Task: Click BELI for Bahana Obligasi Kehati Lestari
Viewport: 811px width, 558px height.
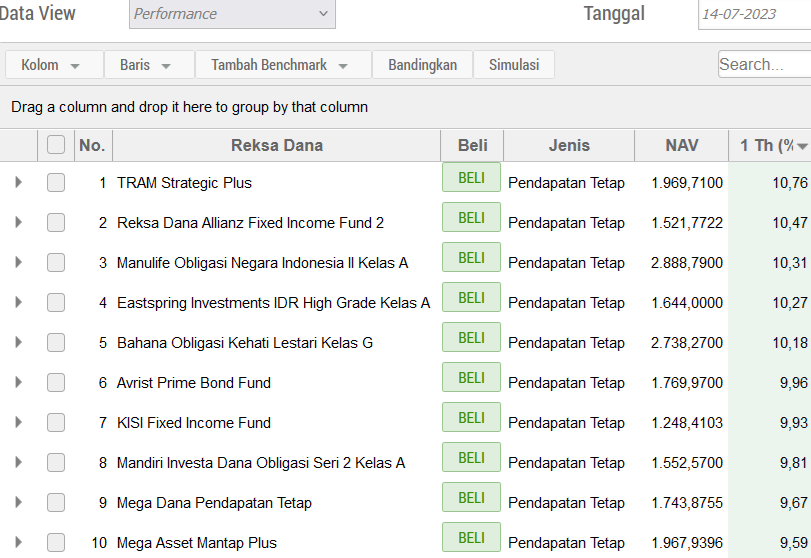Action: coord(471,337)
